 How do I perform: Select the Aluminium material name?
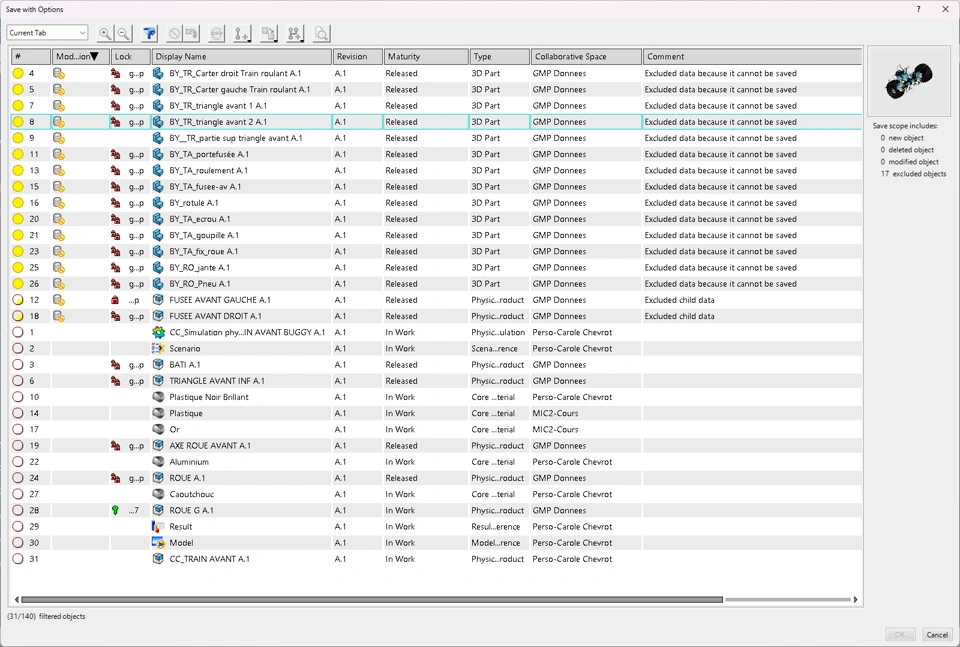189,462
